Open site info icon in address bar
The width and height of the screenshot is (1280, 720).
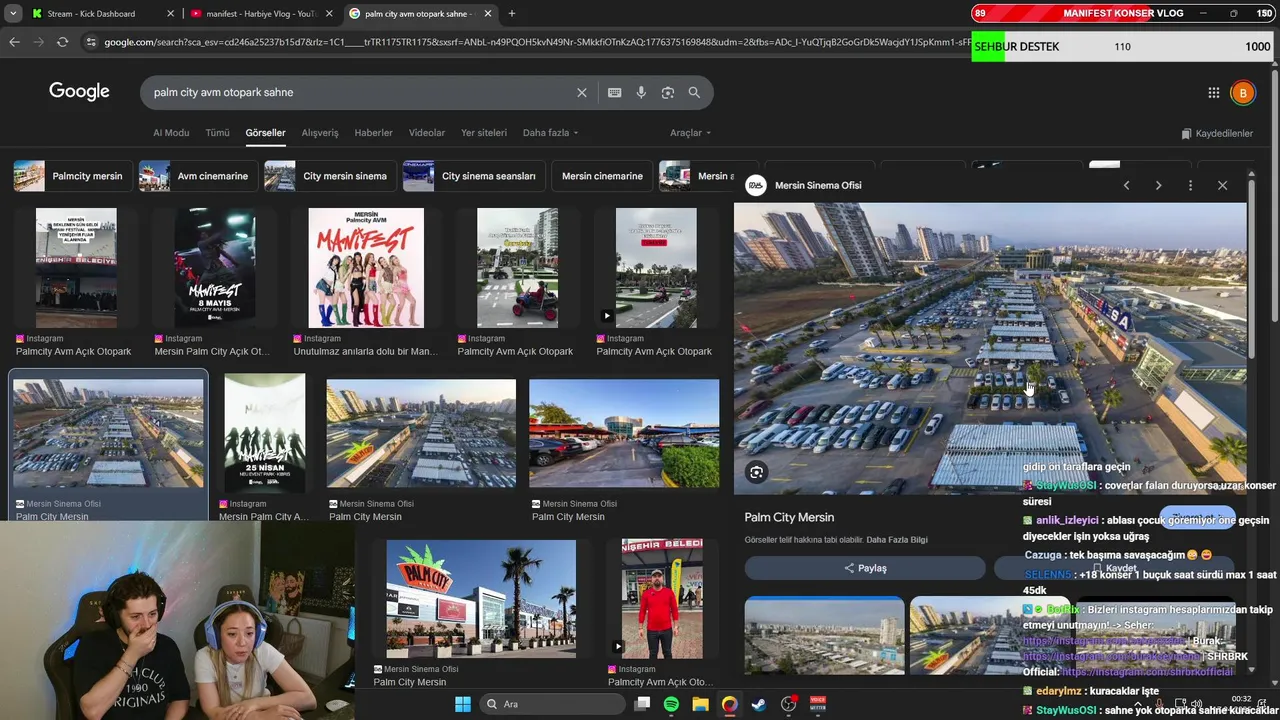click(x=91, y=42)
